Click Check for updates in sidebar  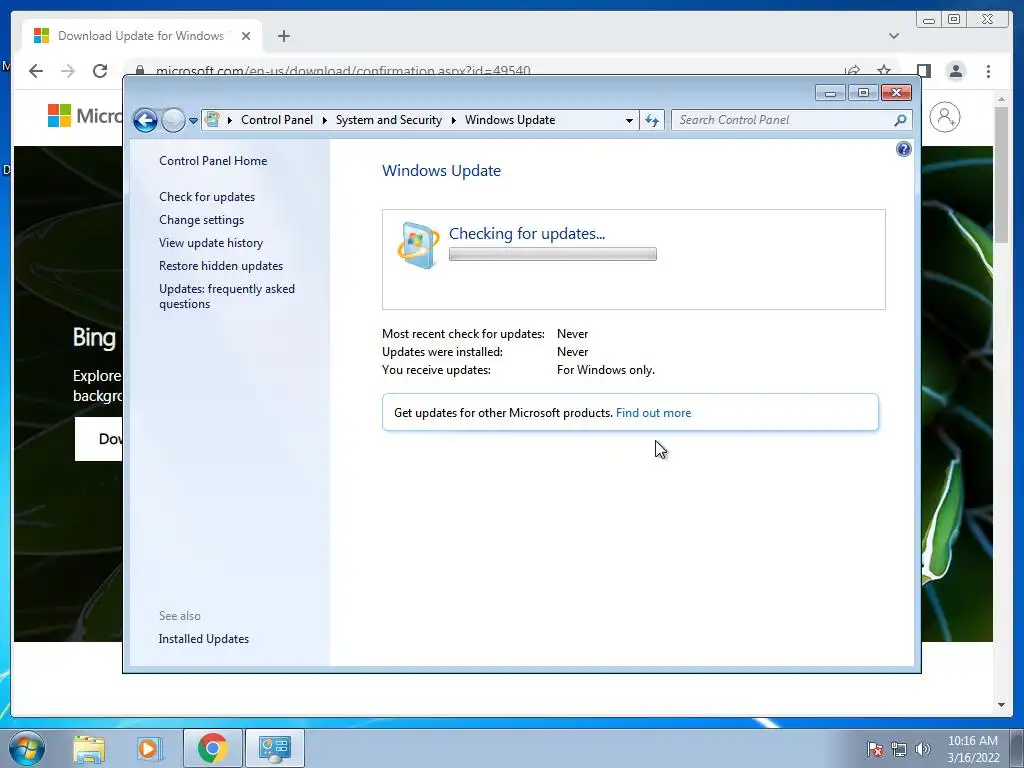207,197
